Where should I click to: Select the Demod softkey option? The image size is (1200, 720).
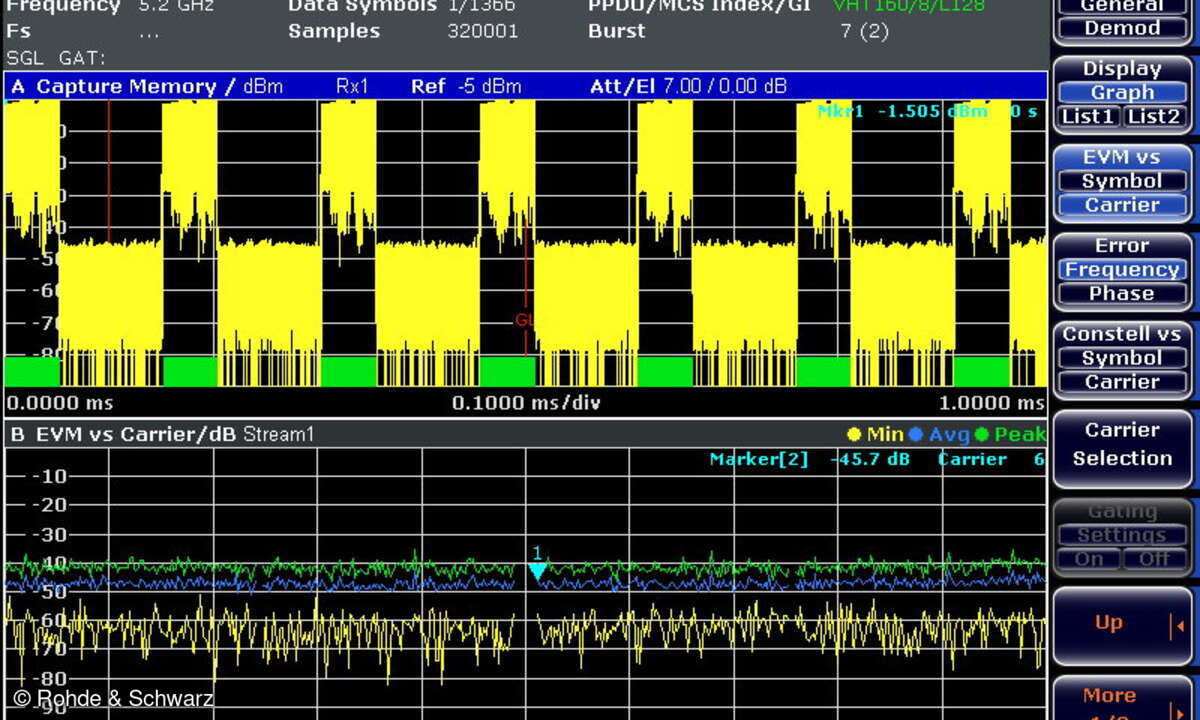coord(1122,28)
